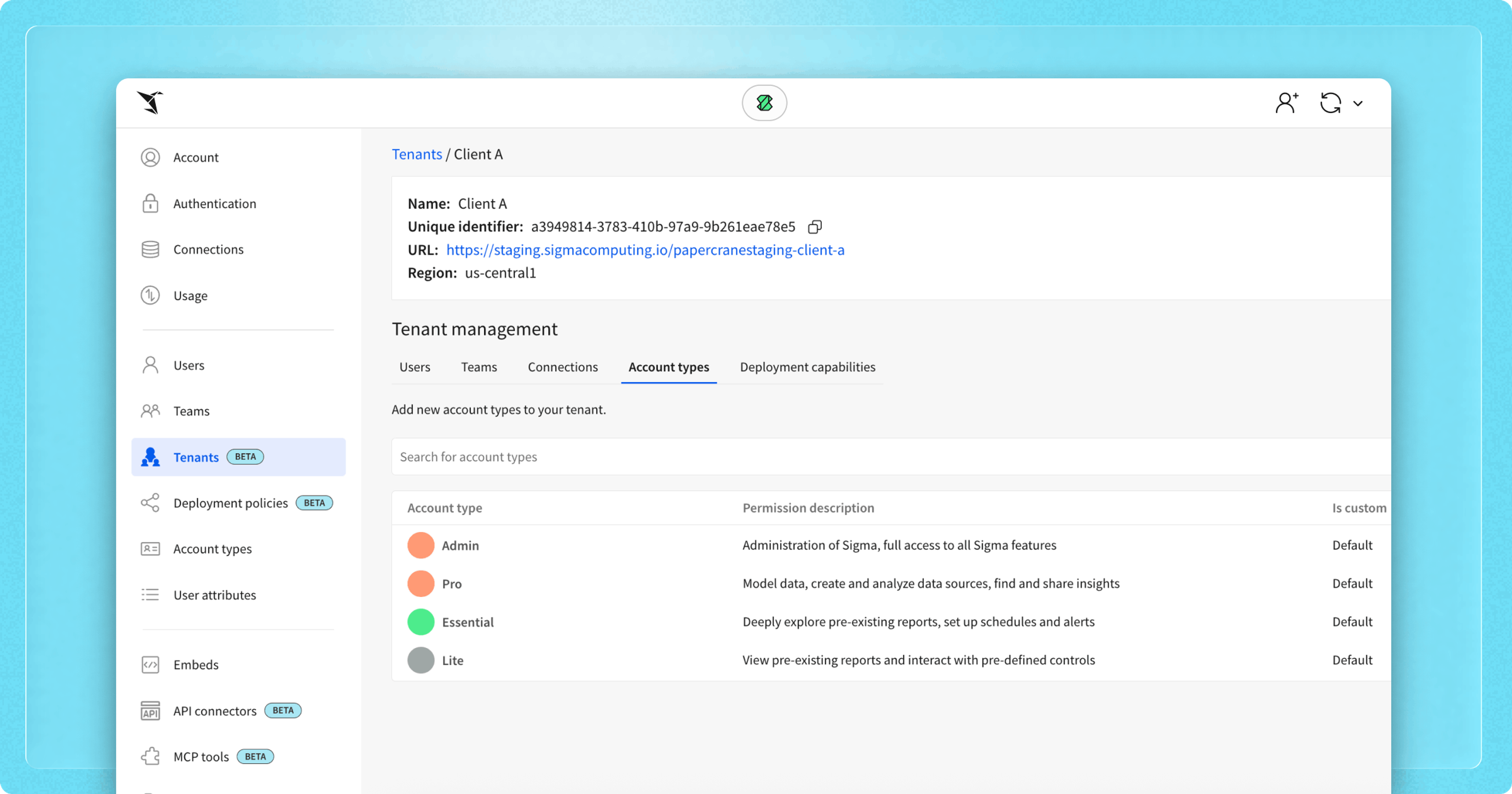This screenshot has width=1512, height=794.
Task: Click the Admin permission description text
Action: [899, 545]
